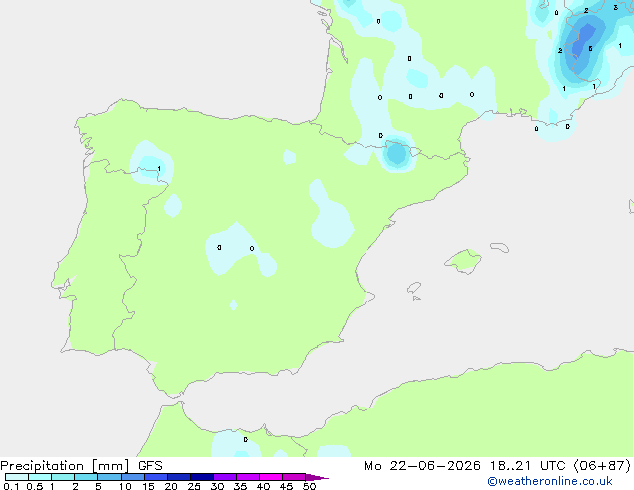
Task: Click the 0.1–0.5 mm palest legend swatch
Action: [x=17, y=477]
